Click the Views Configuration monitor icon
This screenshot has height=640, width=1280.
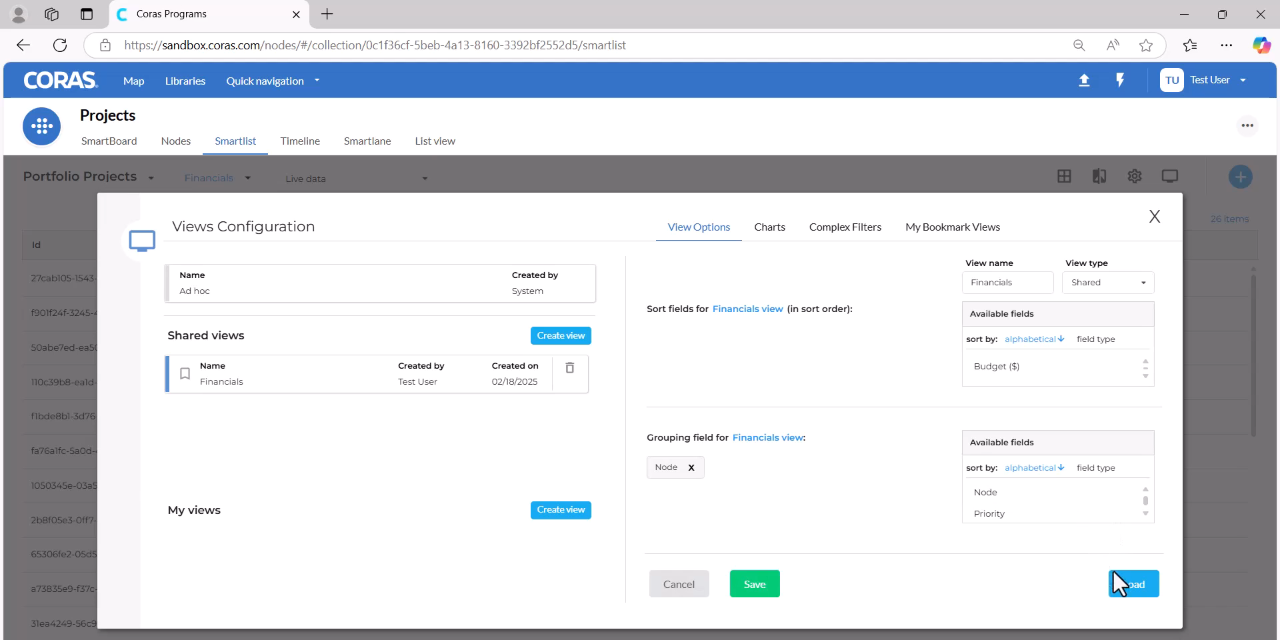pyautogui.click(x=143, y=241)
